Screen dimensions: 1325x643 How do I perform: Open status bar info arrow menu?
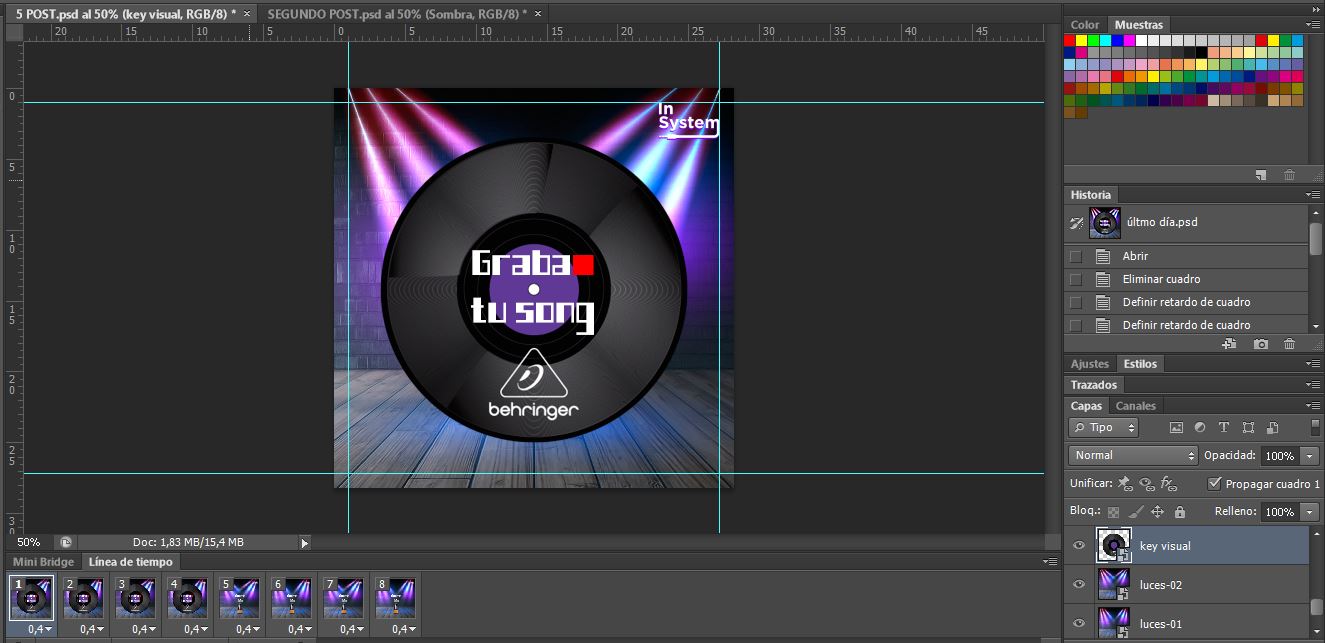(305, 543)
